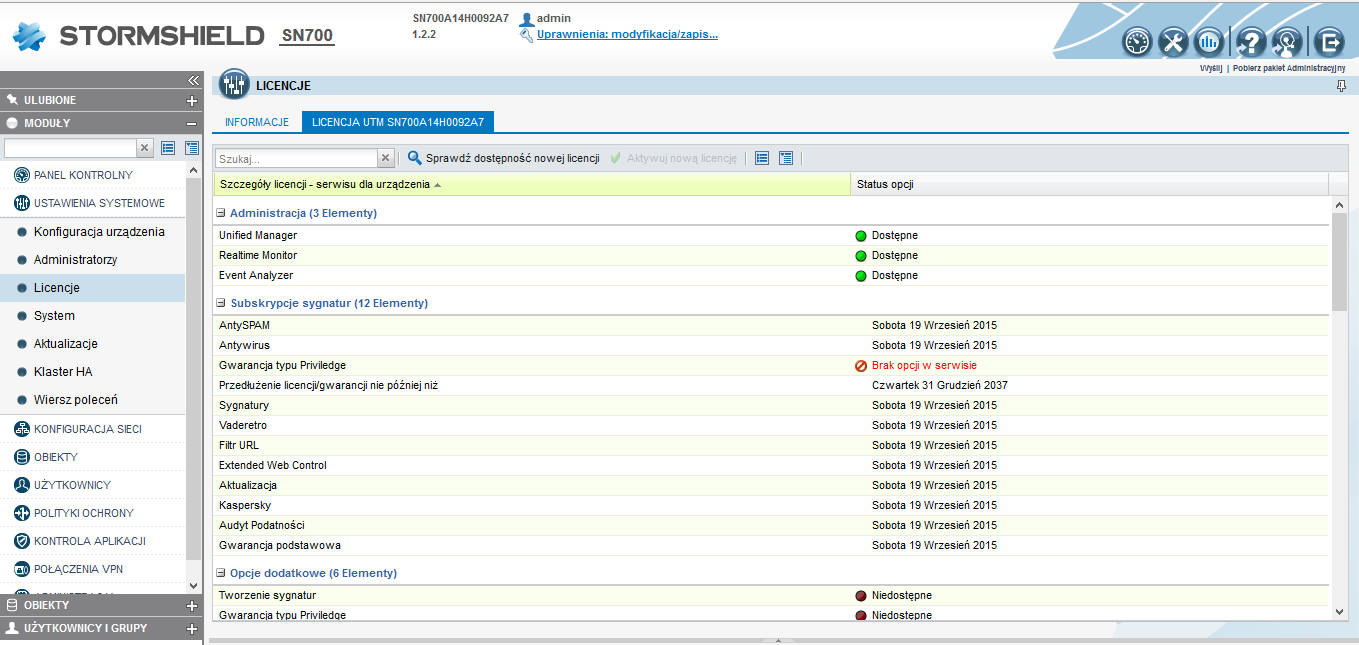Select Licencje sidebar item

pyautogui.click(x=92, y=288)
